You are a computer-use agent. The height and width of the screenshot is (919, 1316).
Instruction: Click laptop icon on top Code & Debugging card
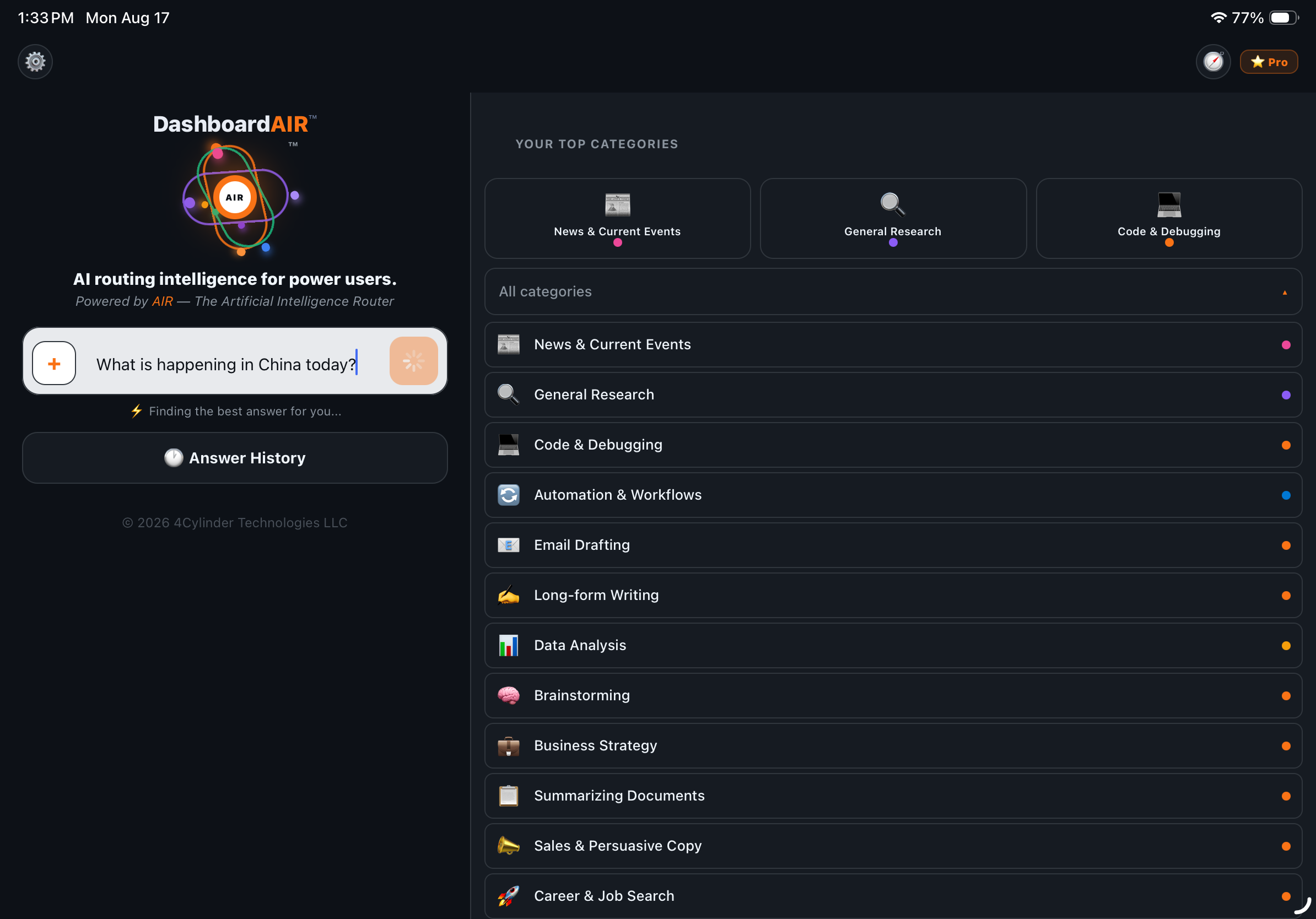[1169, 204]
